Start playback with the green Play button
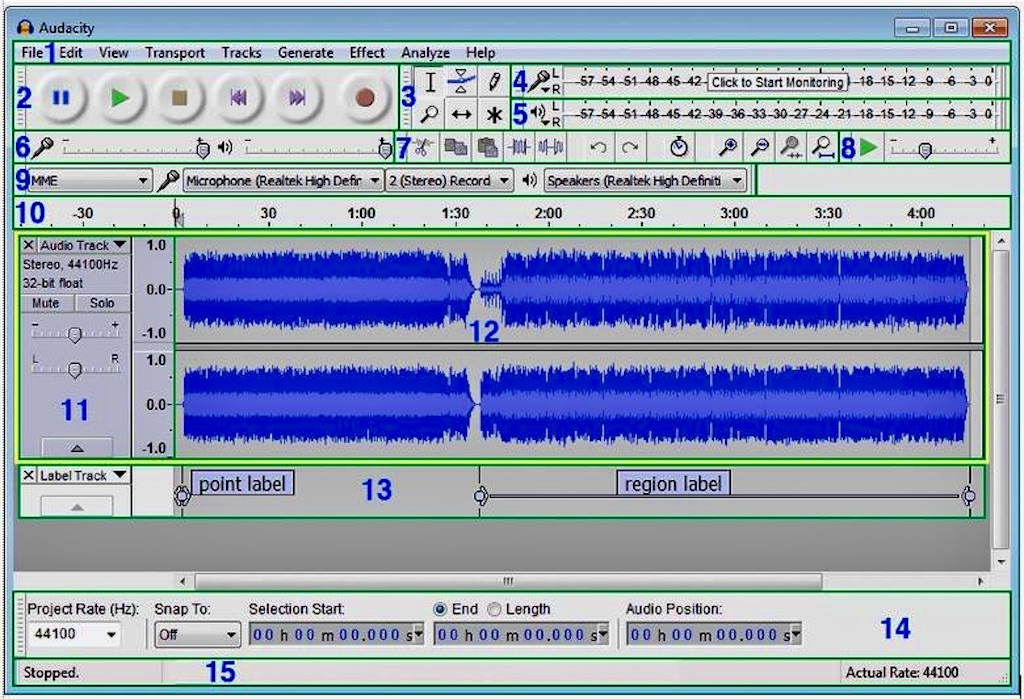Image resolution: width=1024 pixels, height=699 pixels. 120,97
